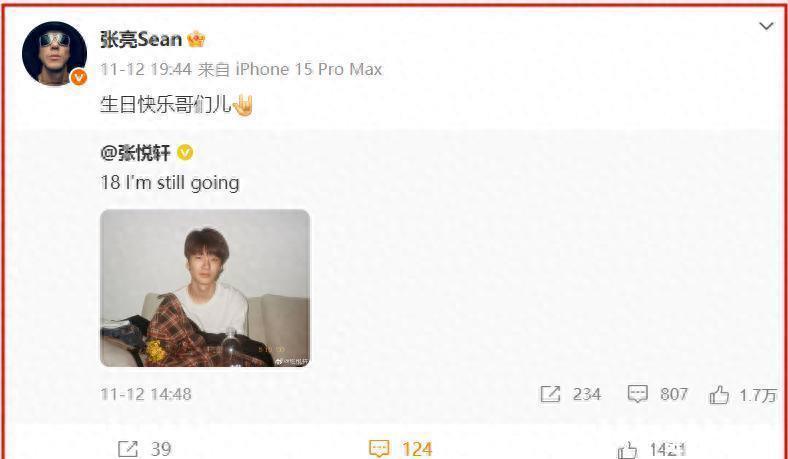Click the repost icon showing 39
788x459 pixels.
pyautogui.click(x=127, y=448)
